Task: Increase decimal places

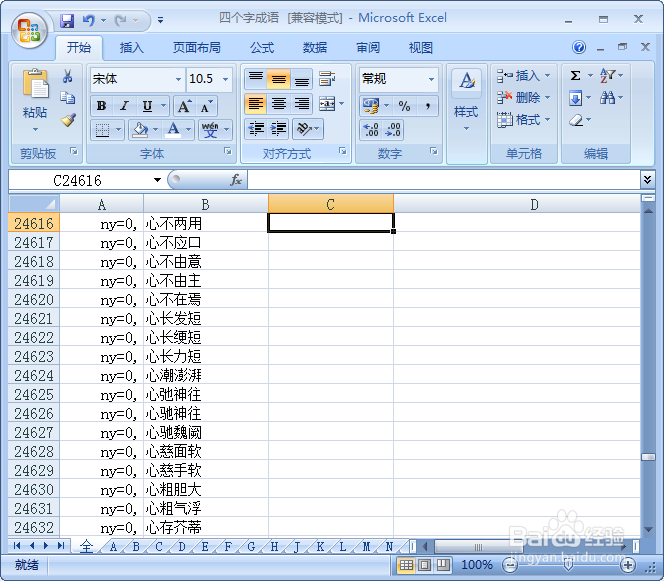Action: 371,130
